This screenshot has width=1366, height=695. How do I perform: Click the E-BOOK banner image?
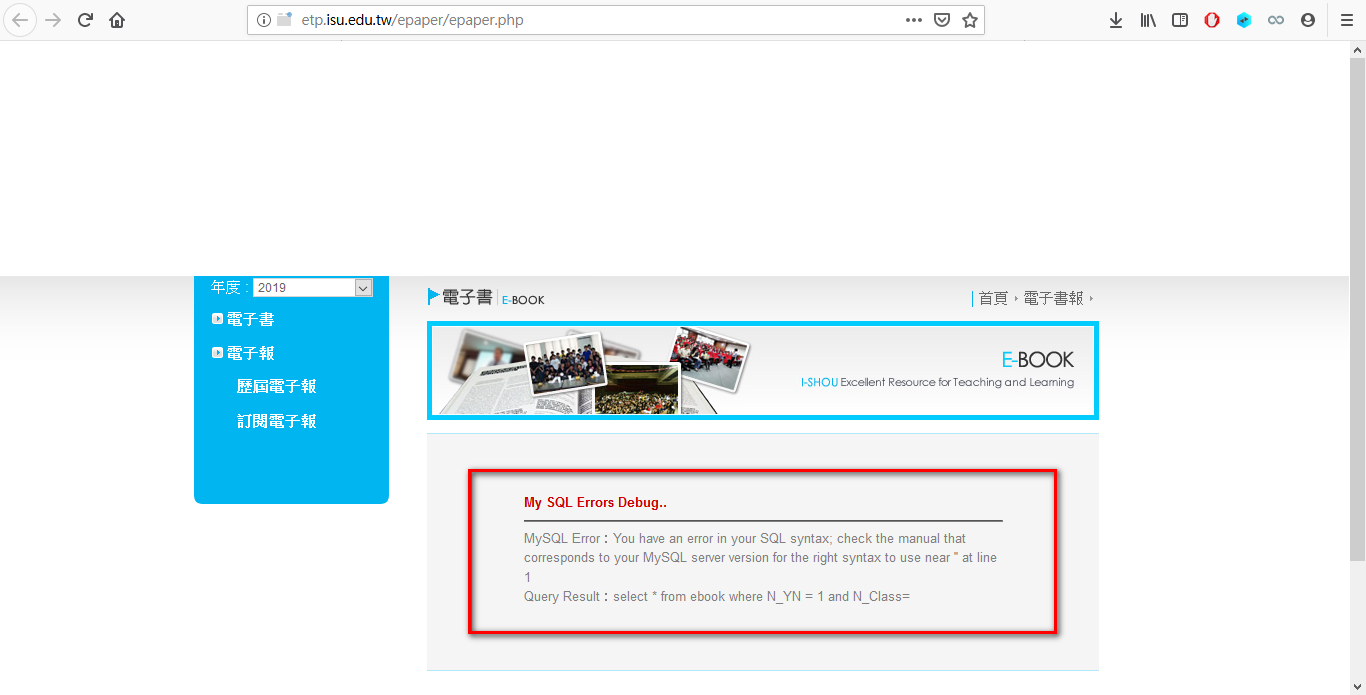pos(763,370)
